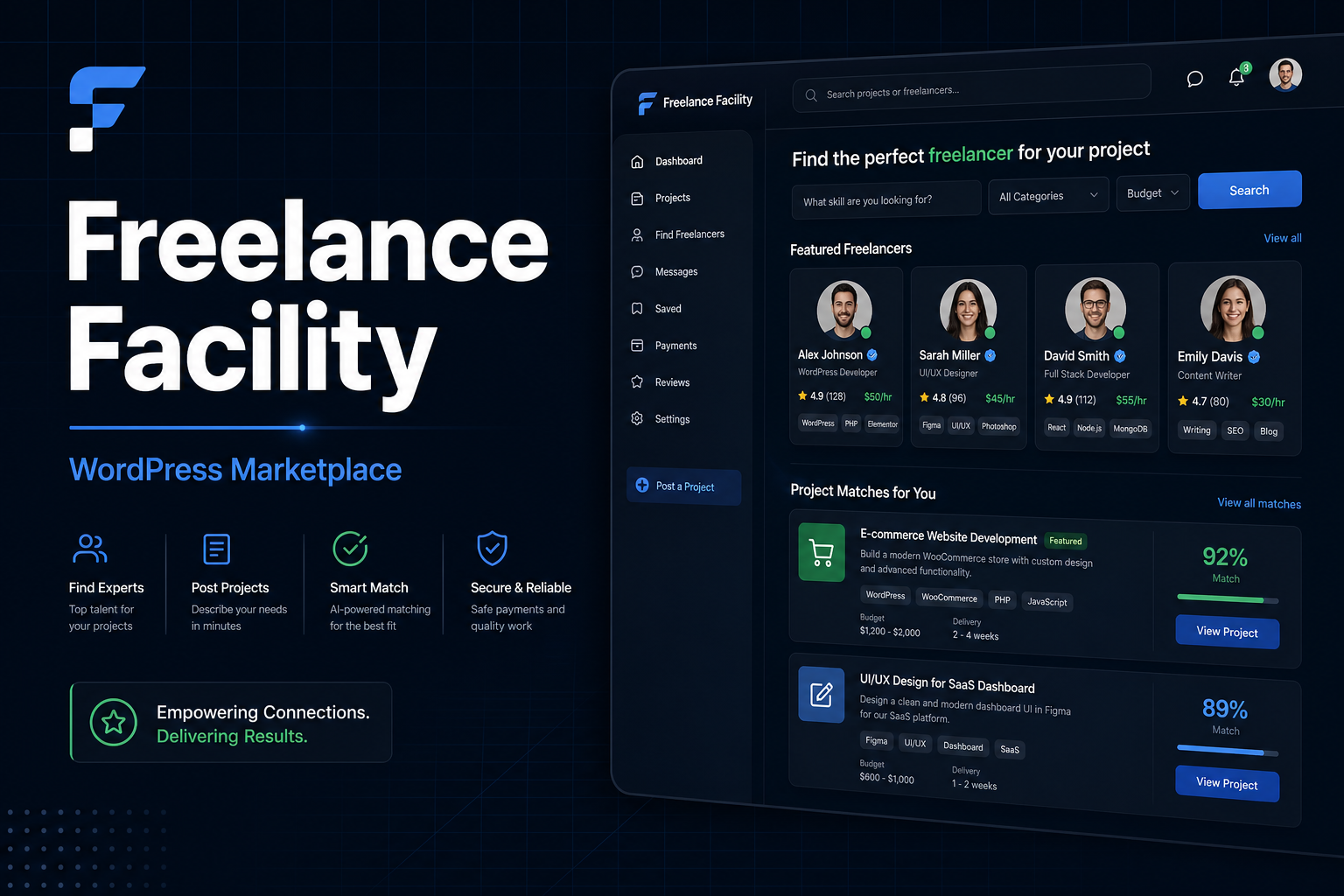Click View Project for E-commerce Website Development

pos(1227,632)
